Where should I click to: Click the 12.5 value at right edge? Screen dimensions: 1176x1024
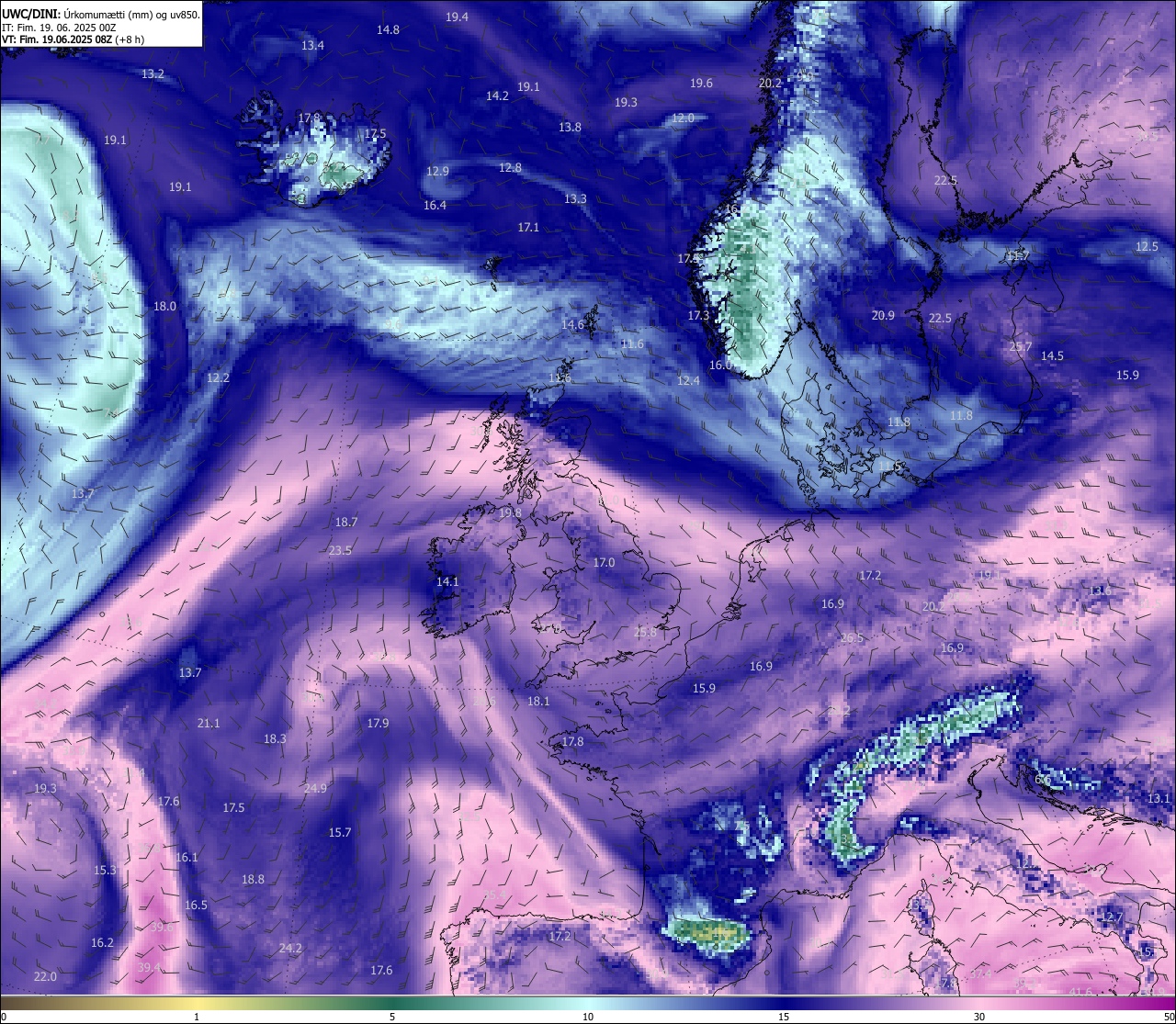tap(1147, 247)
